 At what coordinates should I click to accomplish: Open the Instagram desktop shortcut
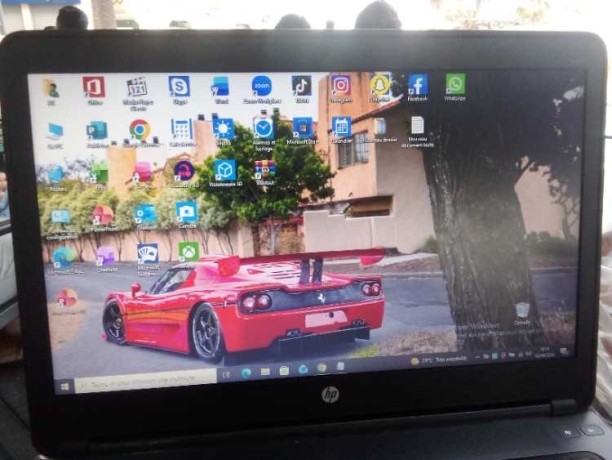[x=341, y=88]
